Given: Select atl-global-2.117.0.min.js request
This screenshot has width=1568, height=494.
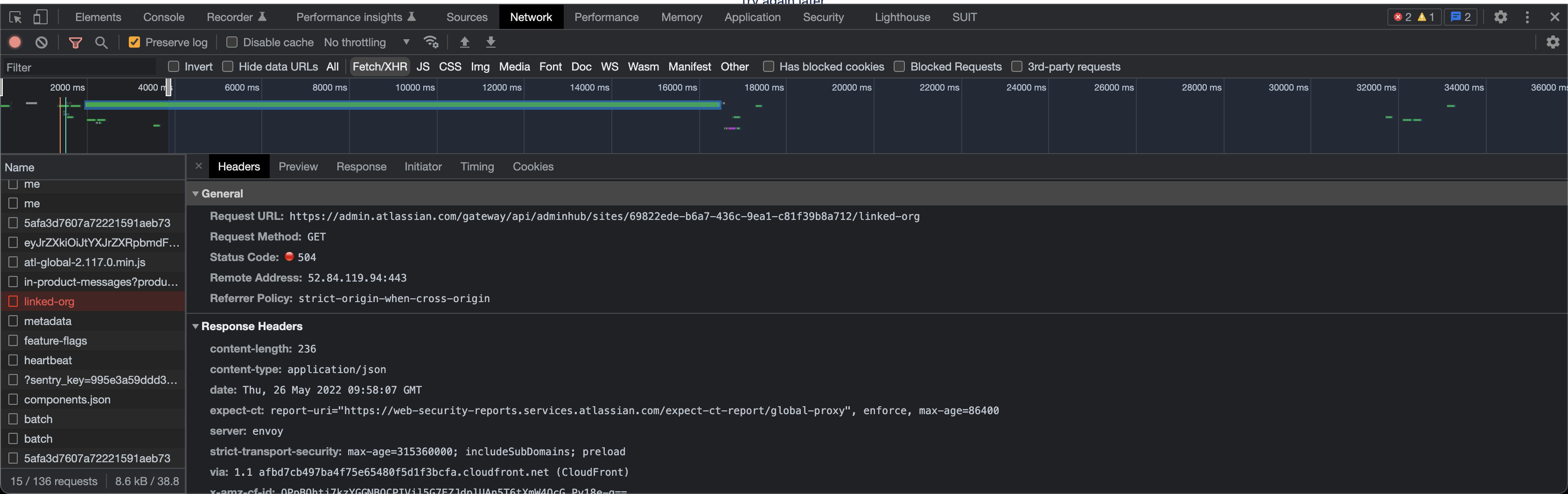Looking at the screenshot, I should tap(92, 262).
